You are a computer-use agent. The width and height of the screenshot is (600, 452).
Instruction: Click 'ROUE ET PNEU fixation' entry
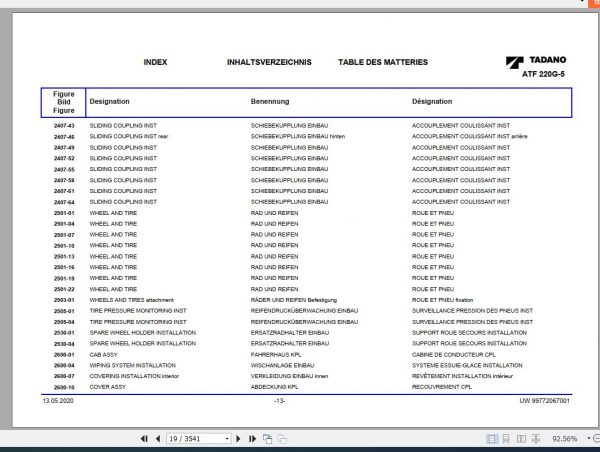coord(442,300)
